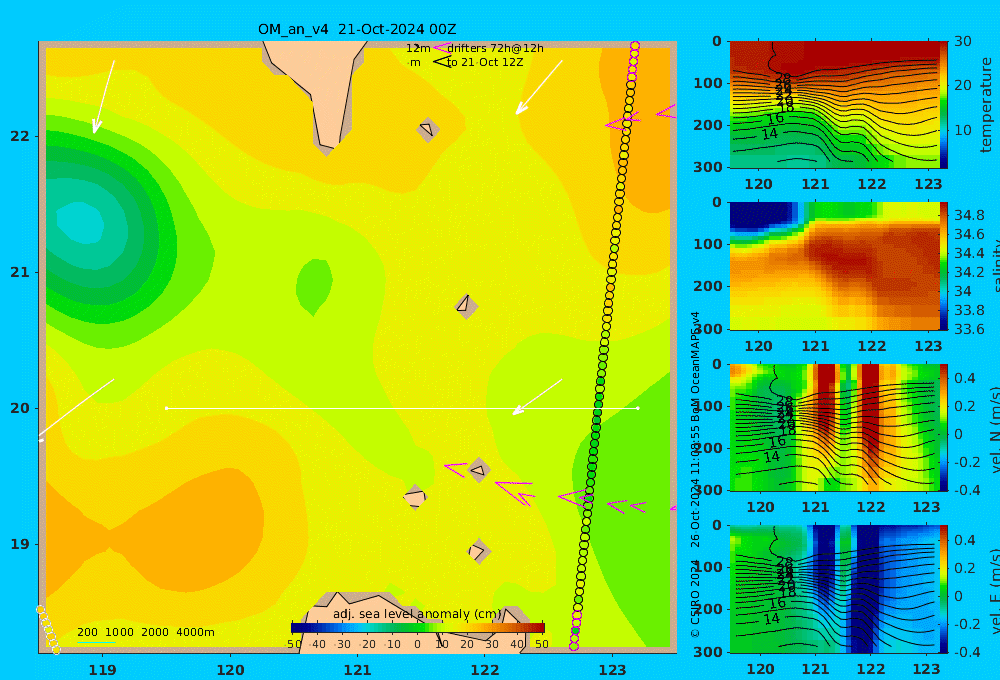This screenshot has height=680, width=1000.
Task: Click the temperature colorbar
Action: coord(944,105)
